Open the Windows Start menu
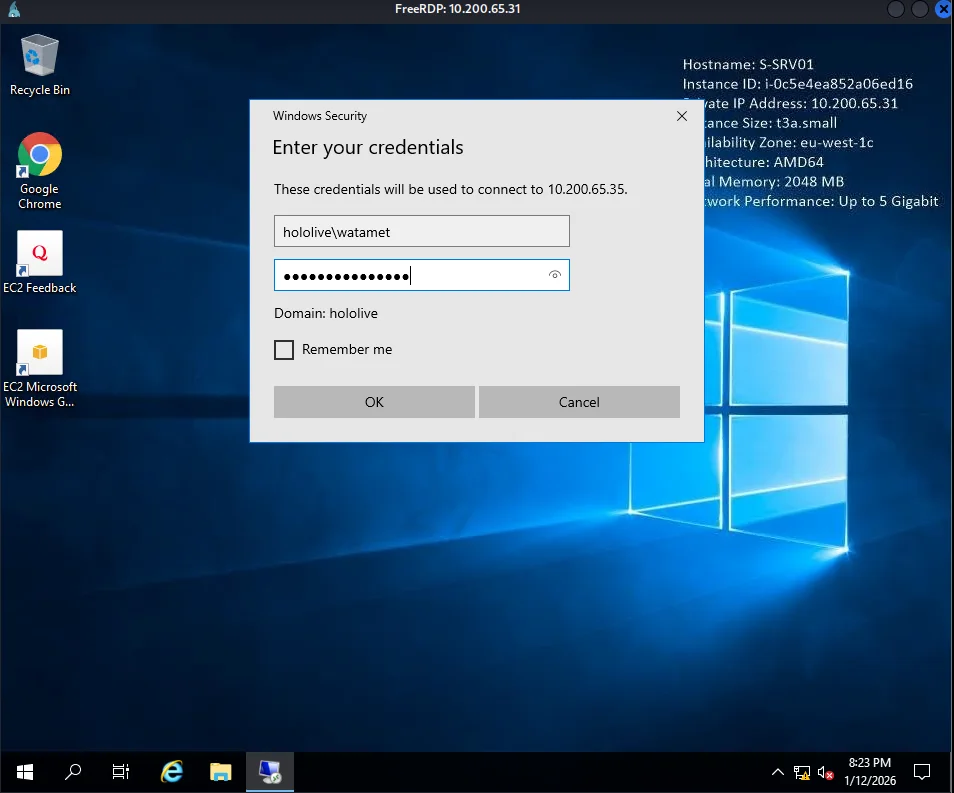Image resolution: width=954 pixels, height=793 pixels. click(x=25, y=772)
